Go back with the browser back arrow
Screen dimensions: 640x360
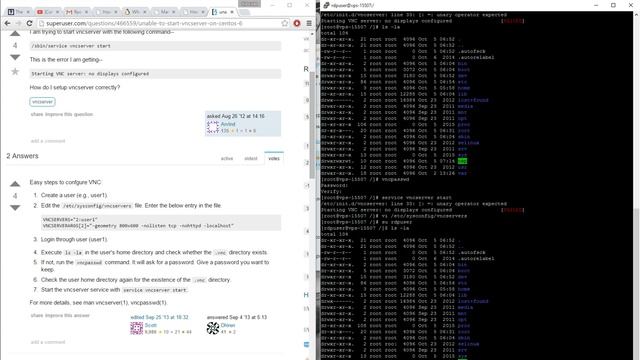click(7, 23)
